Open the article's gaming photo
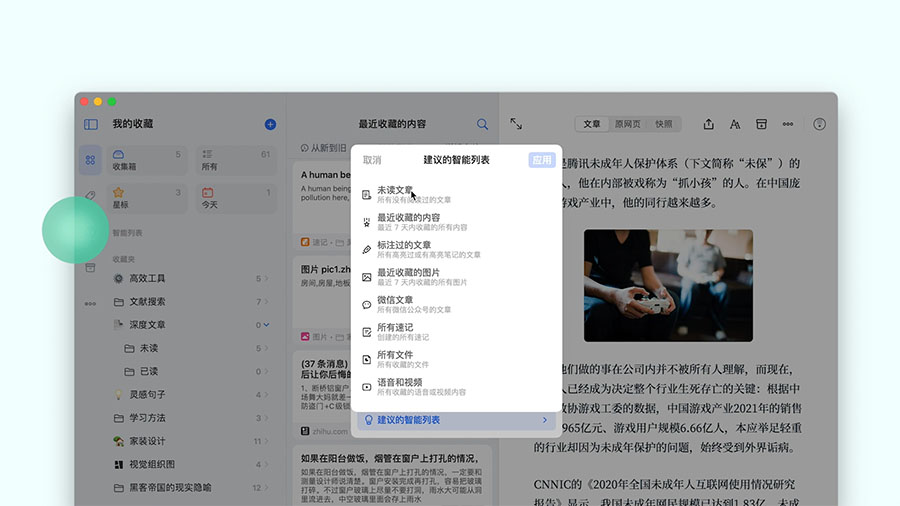This screenshot has width=900, height=506. click(668, 286)
